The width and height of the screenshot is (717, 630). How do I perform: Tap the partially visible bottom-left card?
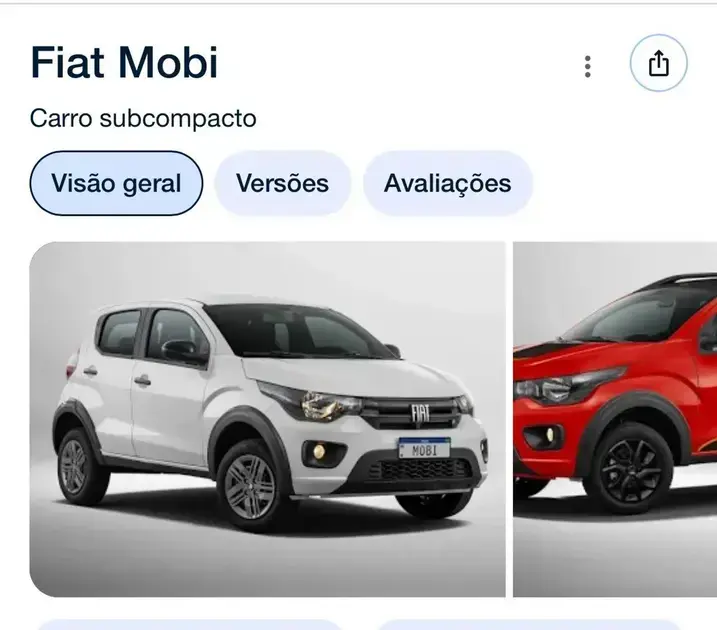tap(190, 625)
